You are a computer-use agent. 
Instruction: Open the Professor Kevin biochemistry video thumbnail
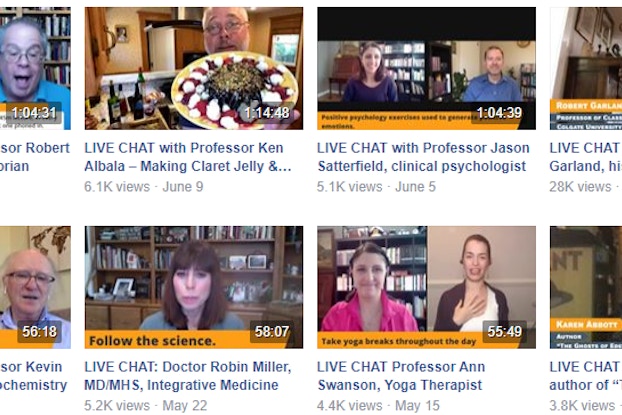[35, 287]
